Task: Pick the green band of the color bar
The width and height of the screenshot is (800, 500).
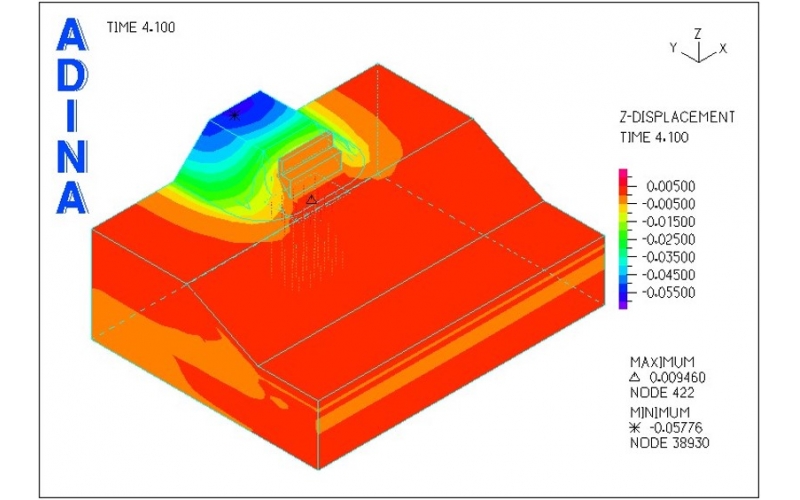Action: (x=623, y=240)
